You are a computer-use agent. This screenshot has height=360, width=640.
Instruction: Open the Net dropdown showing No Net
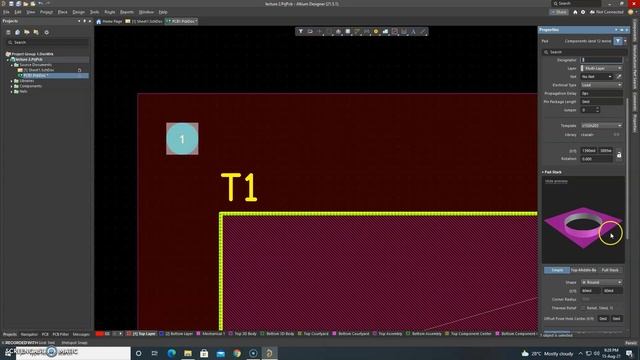point(597,76)
